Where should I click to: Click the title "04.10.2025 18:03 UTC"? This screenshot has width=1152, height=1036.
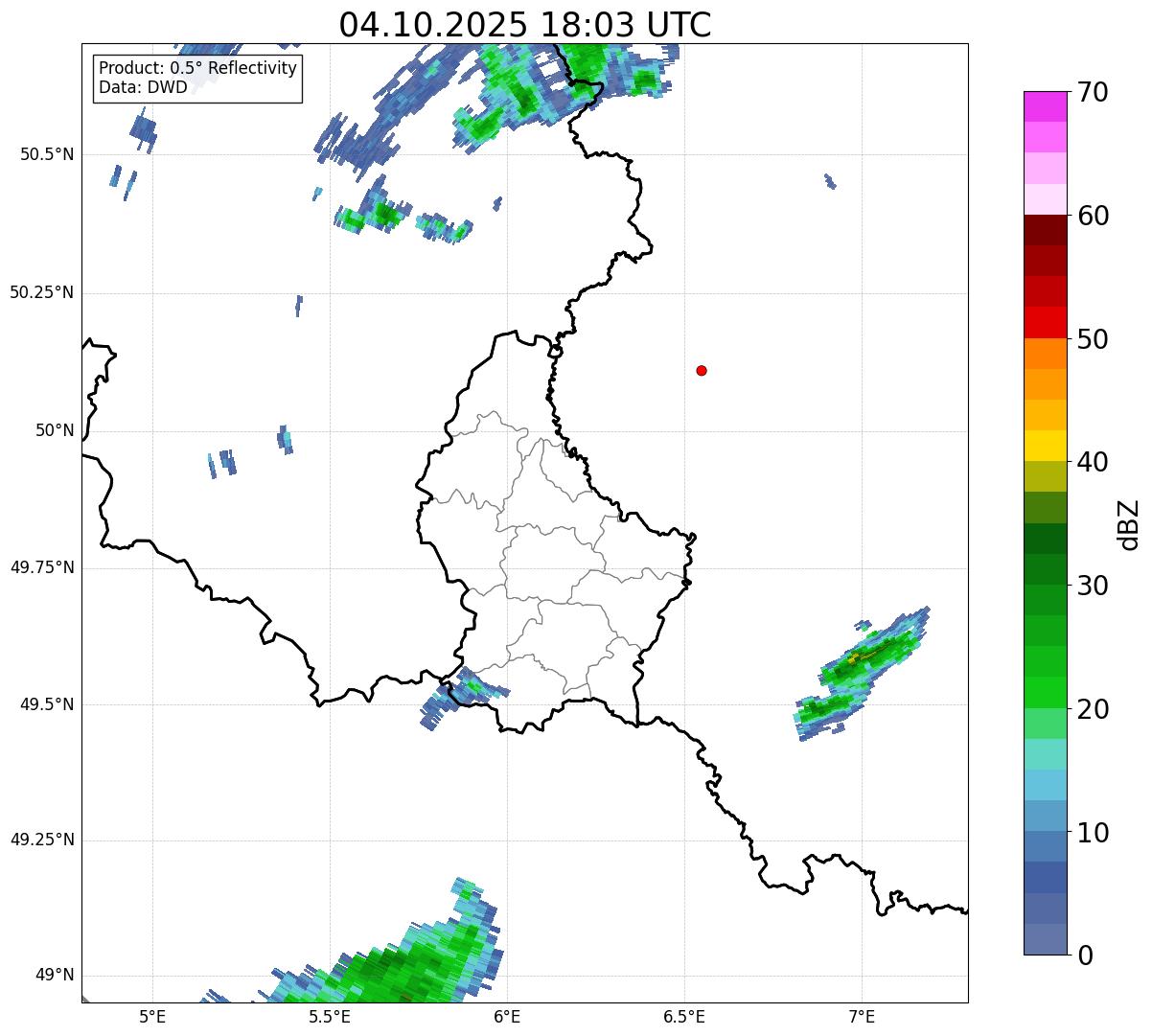(x=525, y=24)
